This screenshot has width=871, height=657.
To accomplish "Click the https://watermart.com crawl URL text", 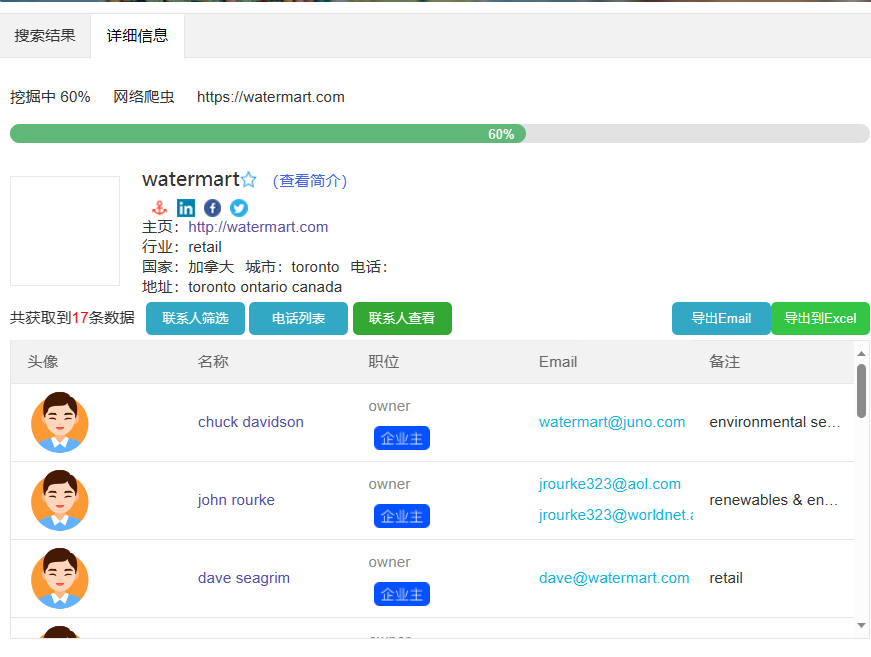I will [271, 97].
